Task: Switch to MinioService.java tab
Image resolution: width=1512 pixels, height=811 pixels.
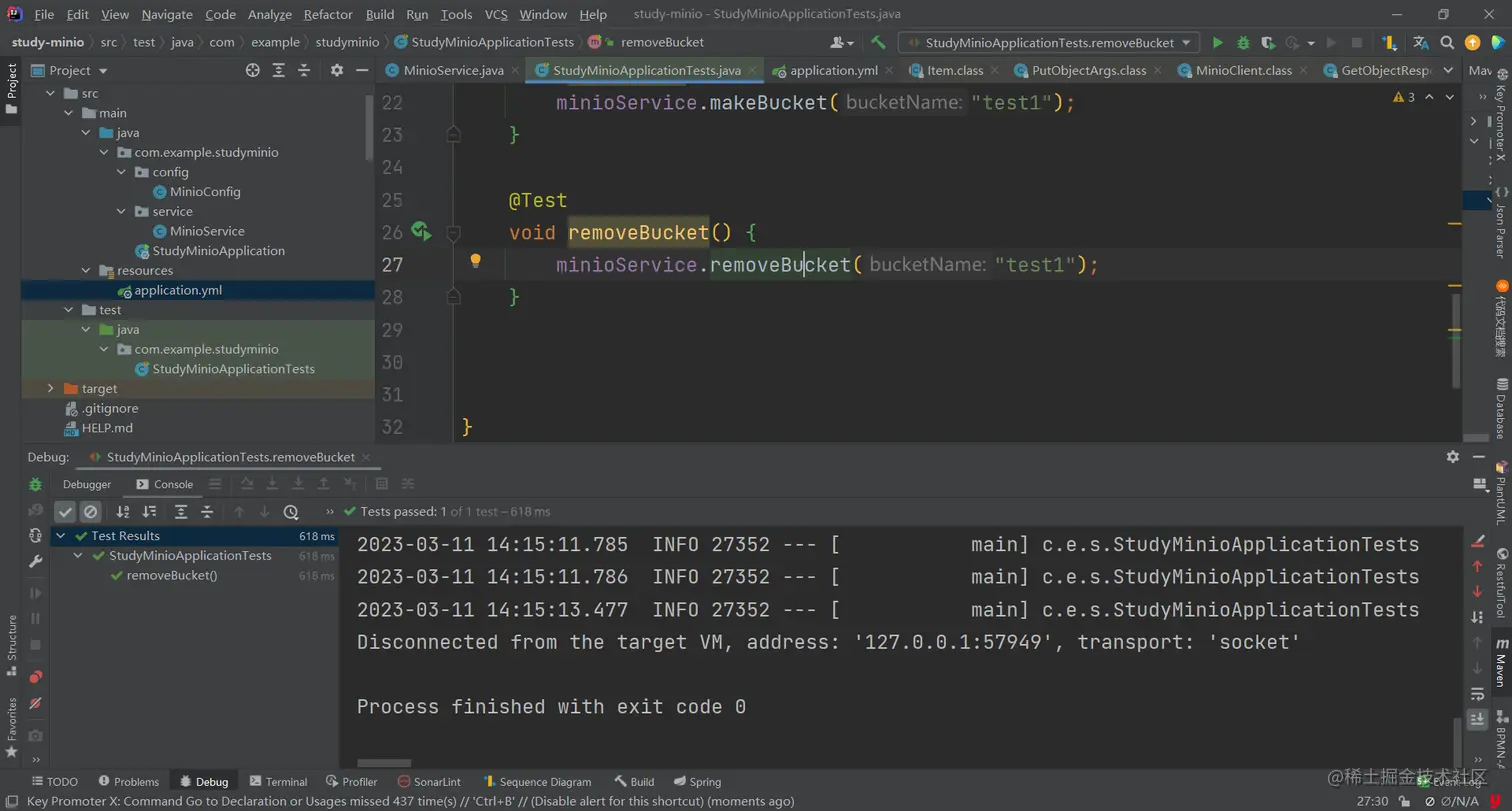Action: pos(453,70)
